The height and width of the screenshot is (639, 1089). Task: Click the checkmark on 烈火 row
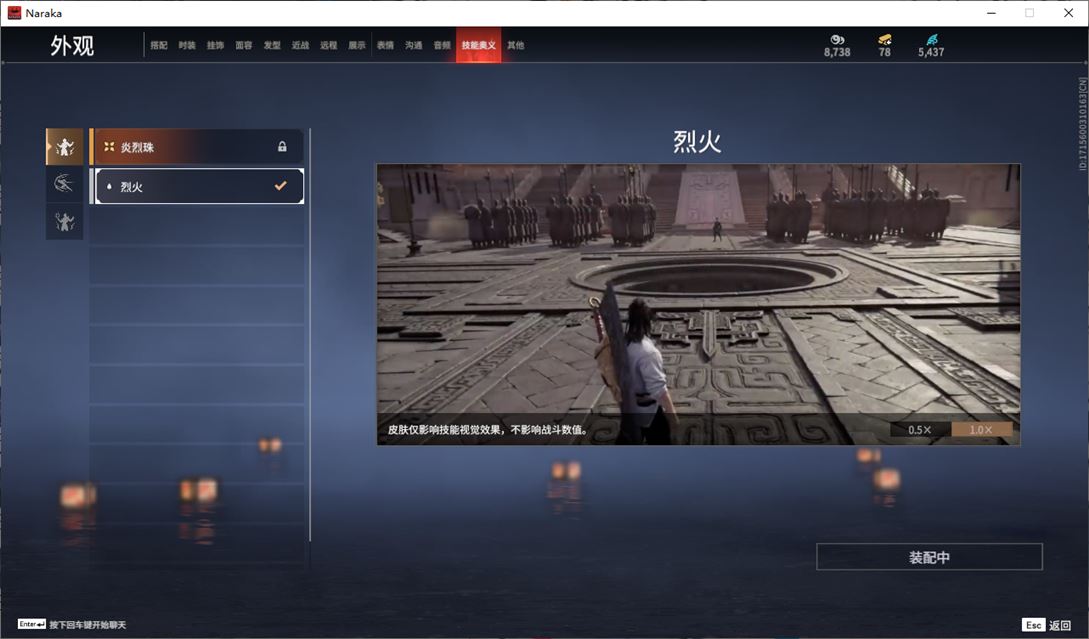(281, 185)
